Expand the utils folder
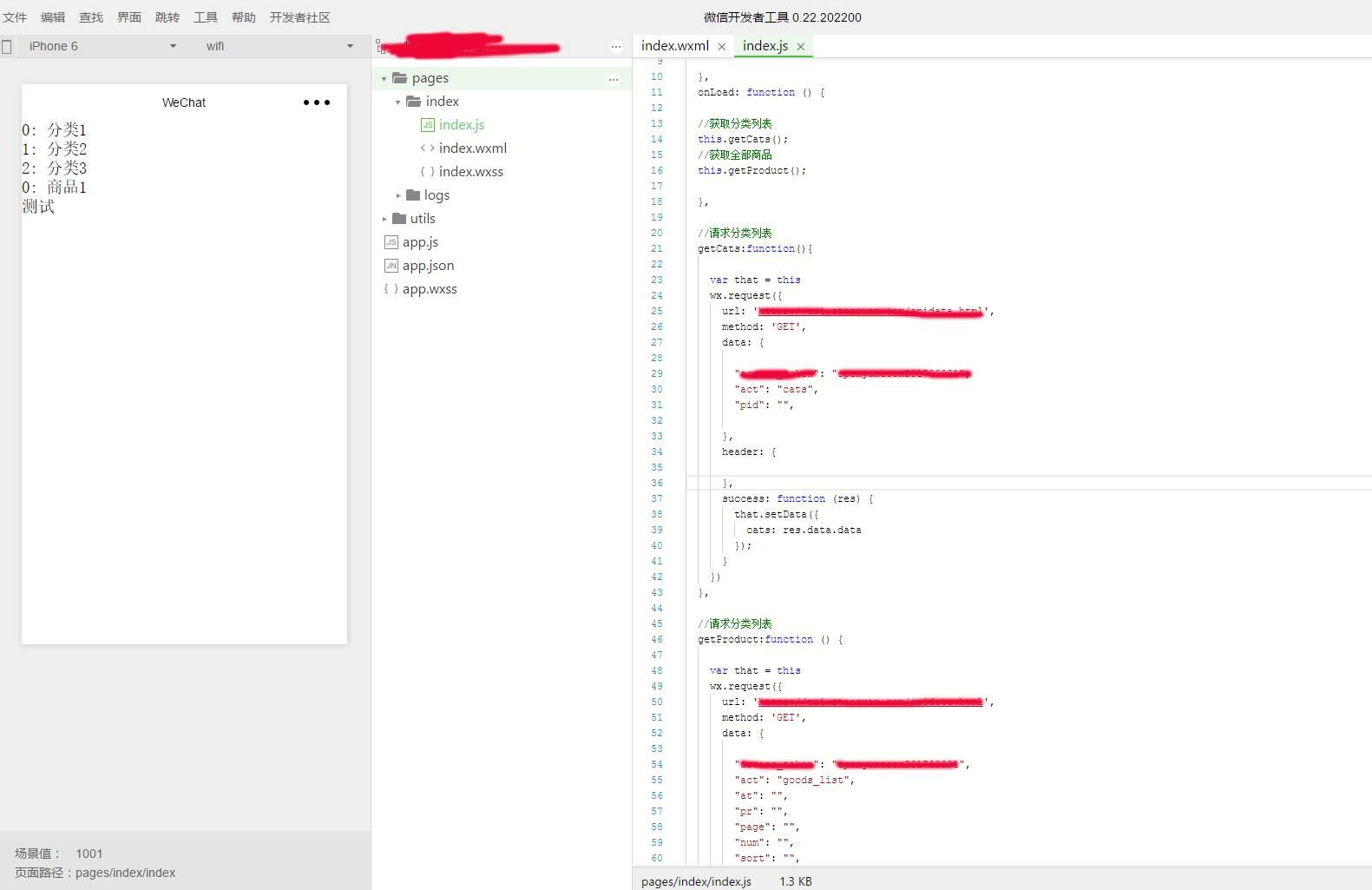 point(384,219)
